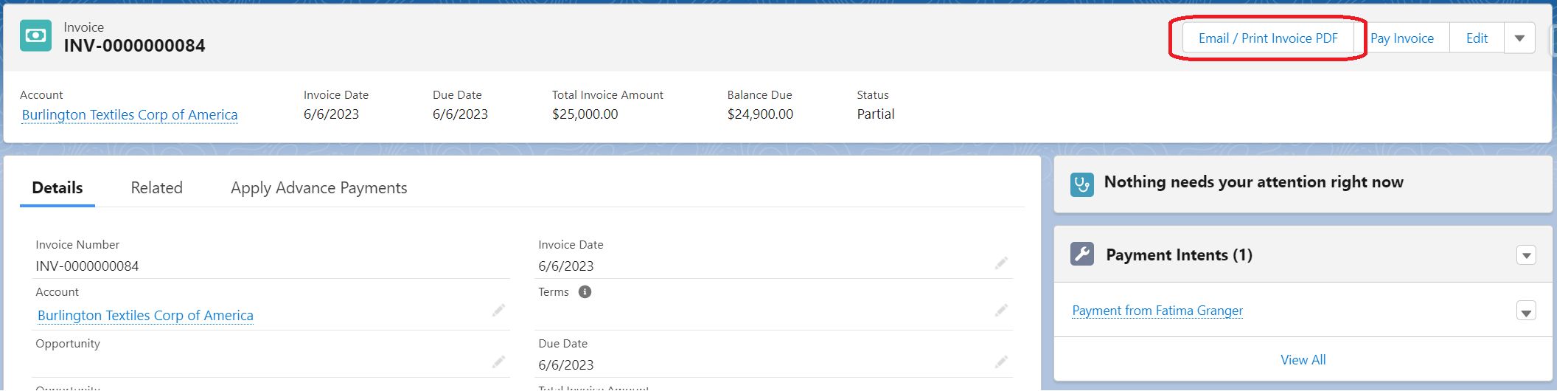This screenshot has width=1568, height=391.
Task: Open Payment from Fatima Granger link
Action: [x=1157, y=311]
